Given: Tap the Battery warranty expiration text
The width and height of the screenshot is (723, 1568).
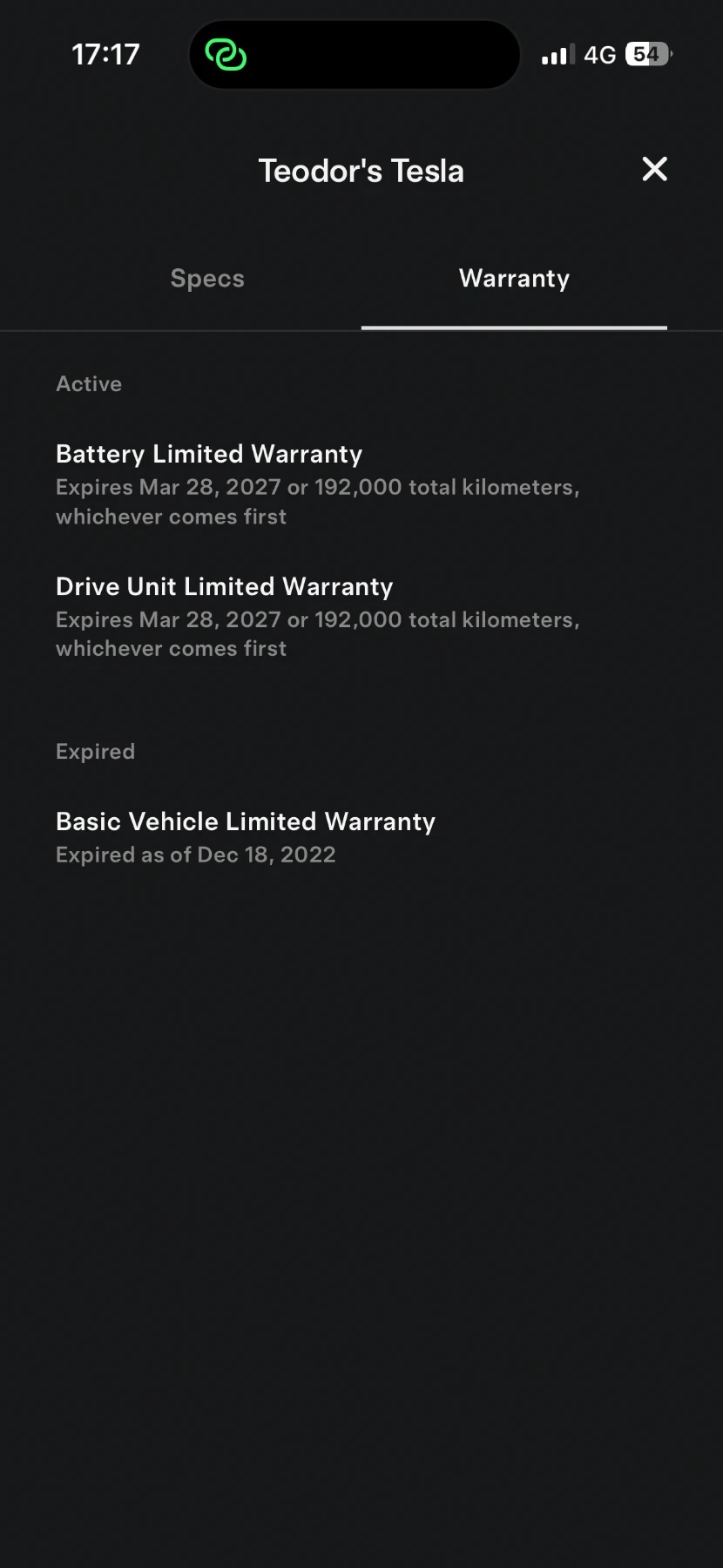Looking at the screenshot, I should 317,501.
